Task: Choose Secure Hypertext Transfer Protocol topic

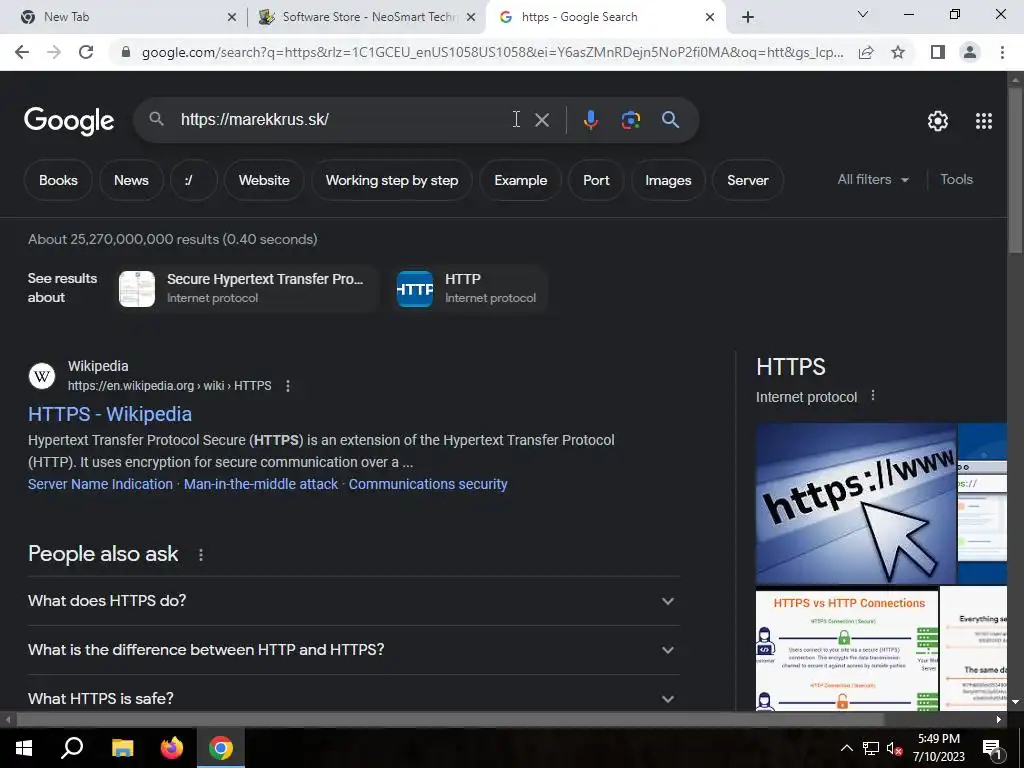Action: (x=247, y=288)
